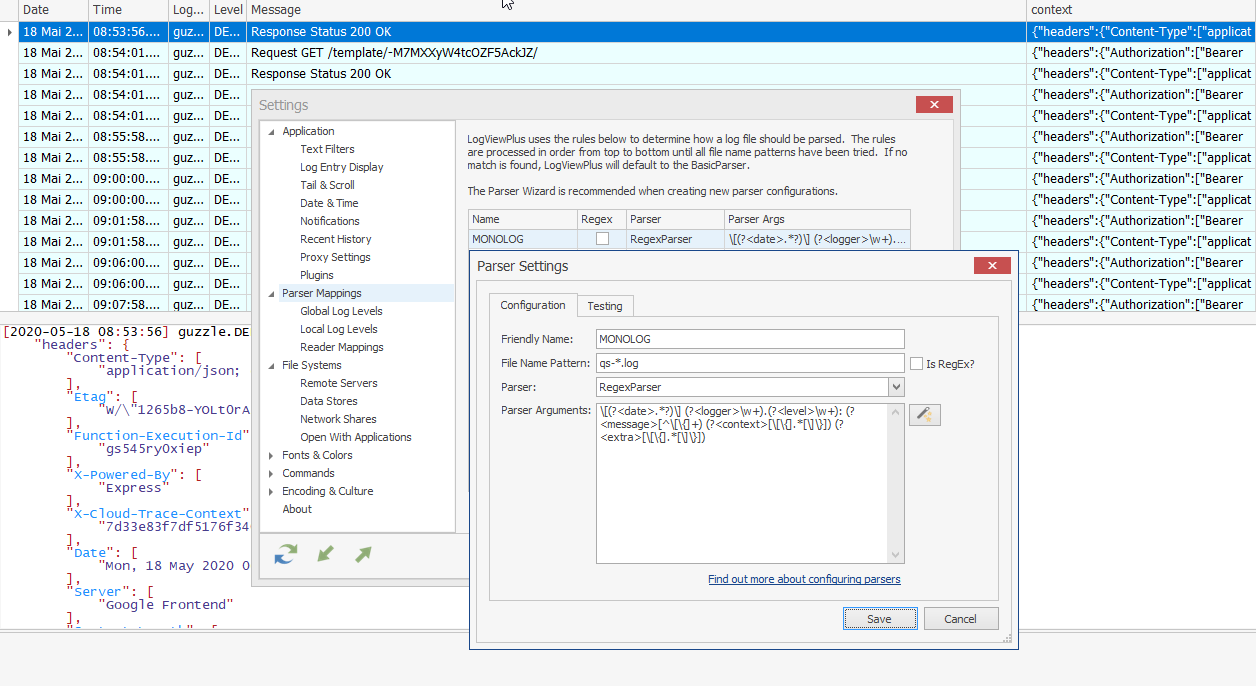Open Reader Mappings item

[x=342, y=347]
